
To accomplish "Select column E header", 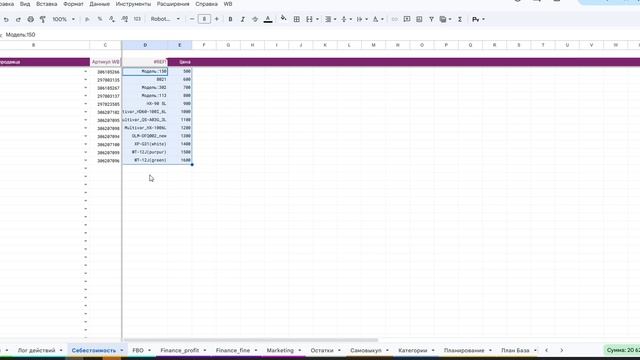I will pos(180,45).
